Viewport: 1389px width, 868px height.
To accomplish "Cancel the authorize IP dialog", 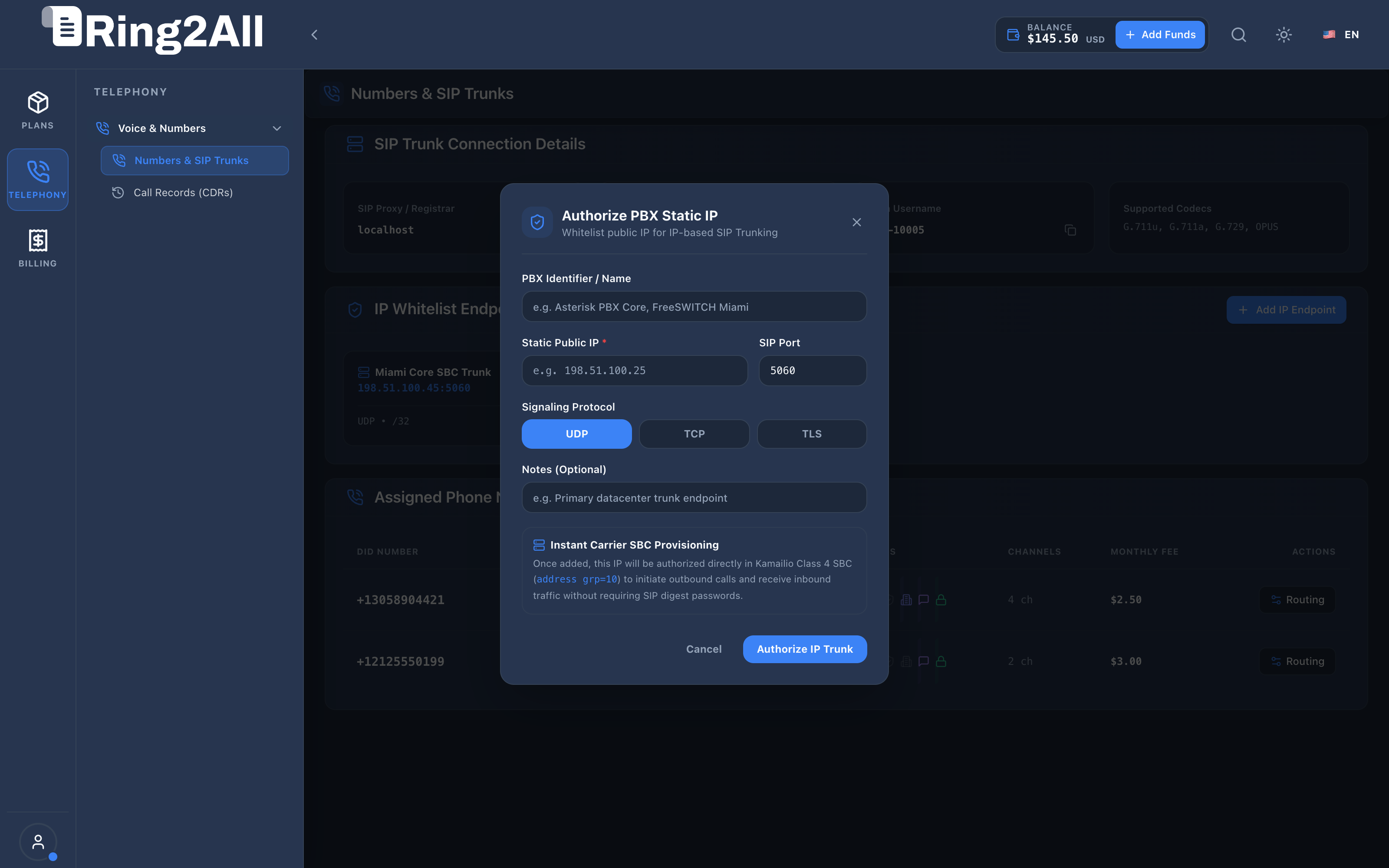I will point(704,649).
